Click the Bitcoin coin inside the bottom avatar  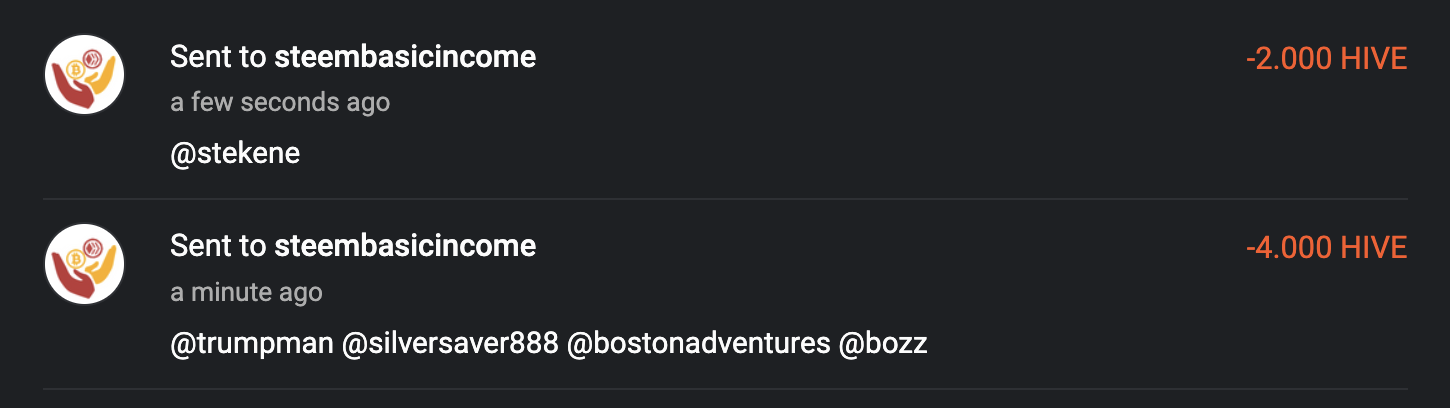[74, 257]
